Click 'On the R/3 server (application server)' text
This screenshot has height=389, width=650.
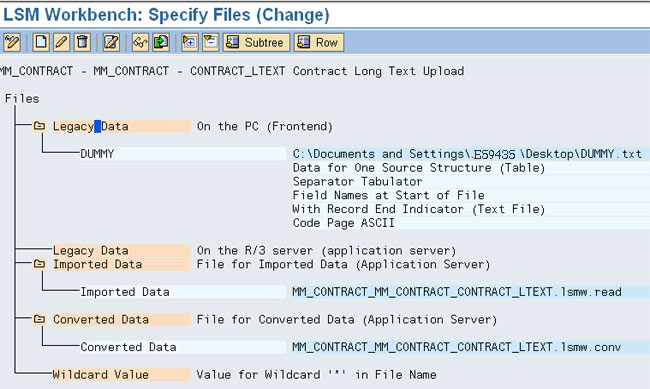tap(326, 250)
